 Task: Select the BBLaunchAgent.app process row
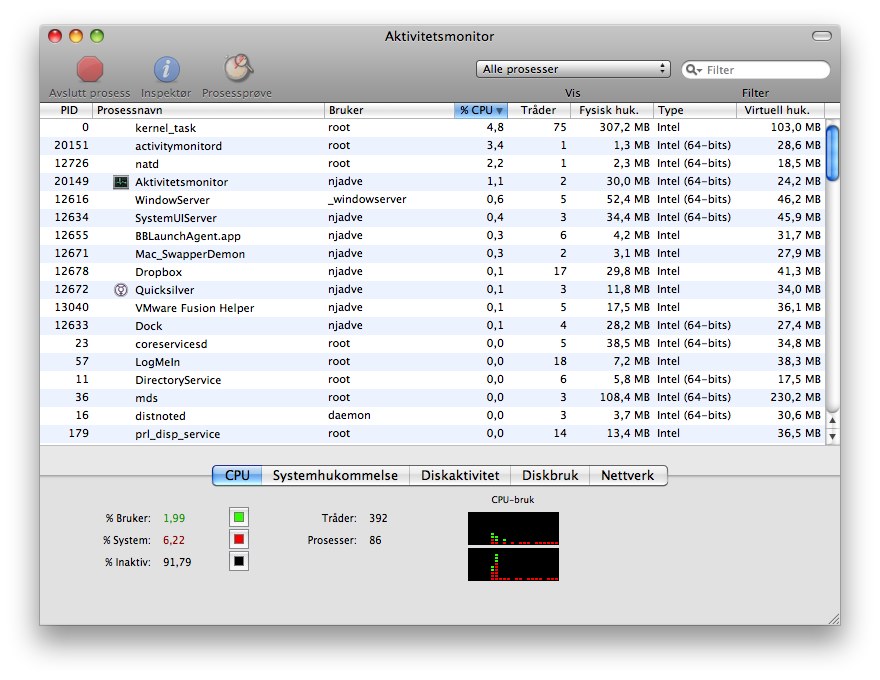coord(433,236)
